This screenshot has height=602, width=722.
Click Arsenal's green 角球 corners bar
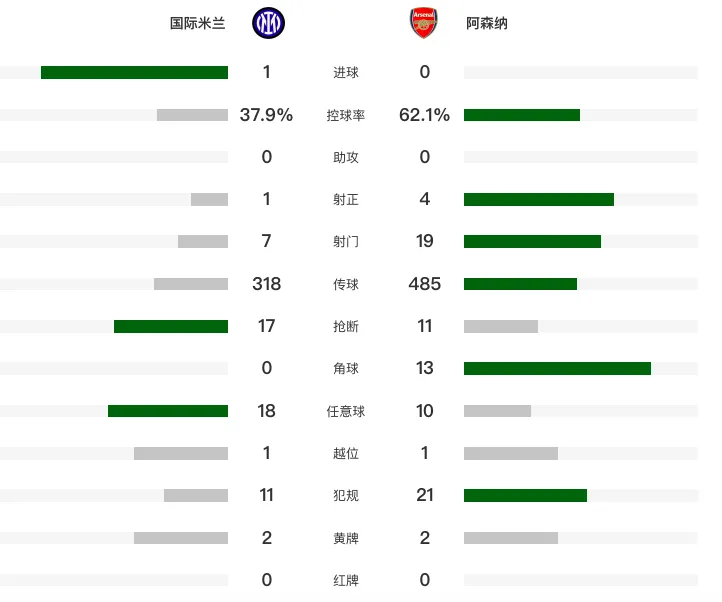click(557, 368)
